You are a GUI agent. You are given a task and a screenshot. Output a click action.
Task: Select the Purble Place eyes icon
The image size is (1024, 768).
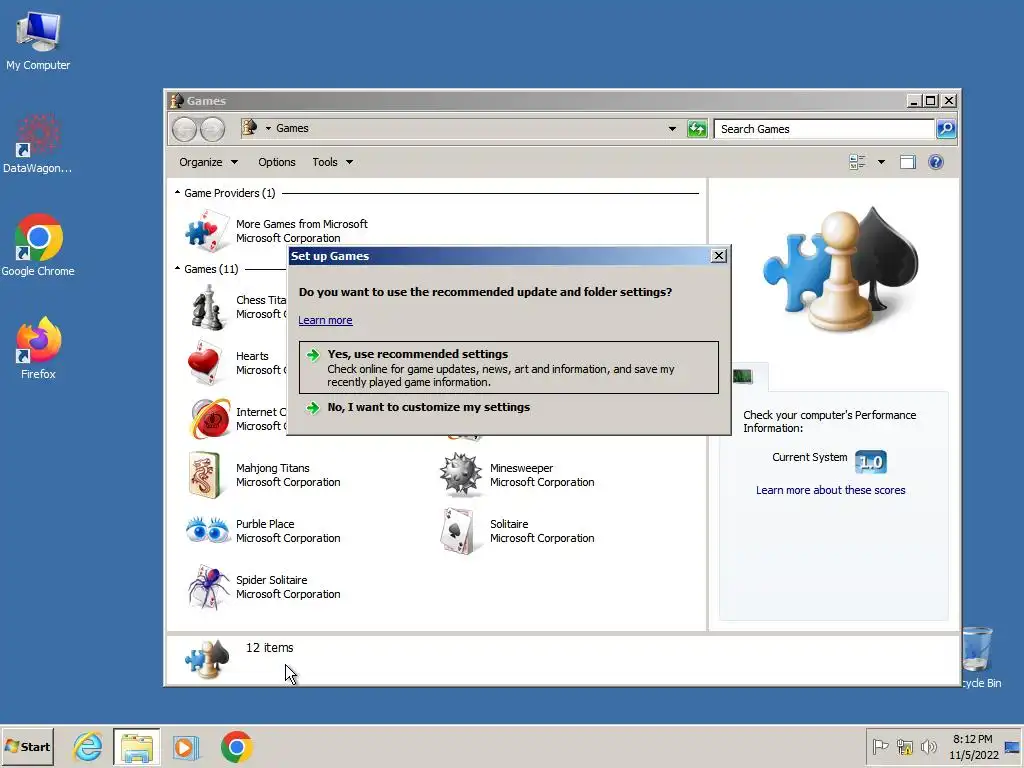tap(208, 530)
